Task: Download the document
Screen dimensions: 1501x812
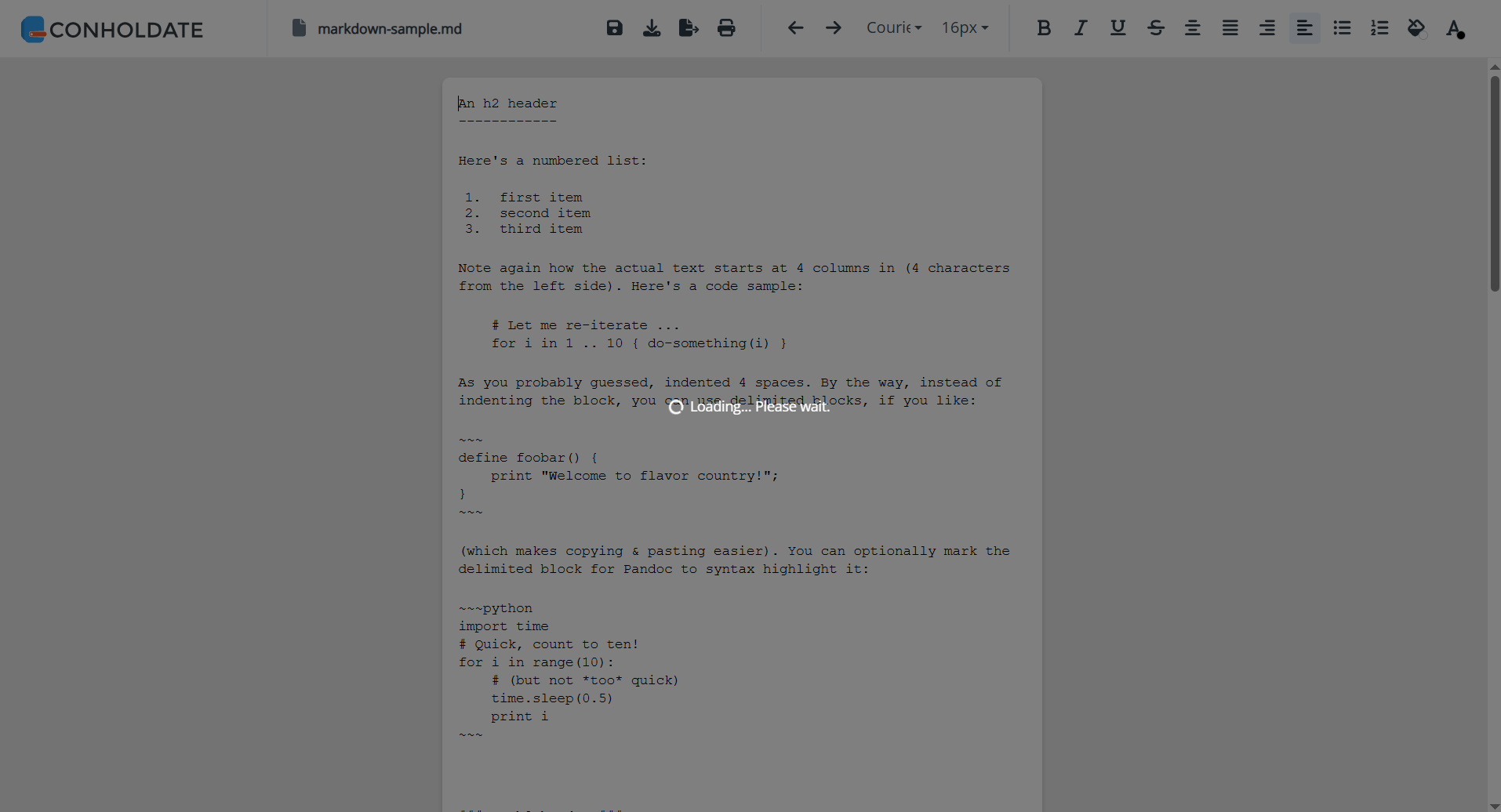Action: [652, 28]
